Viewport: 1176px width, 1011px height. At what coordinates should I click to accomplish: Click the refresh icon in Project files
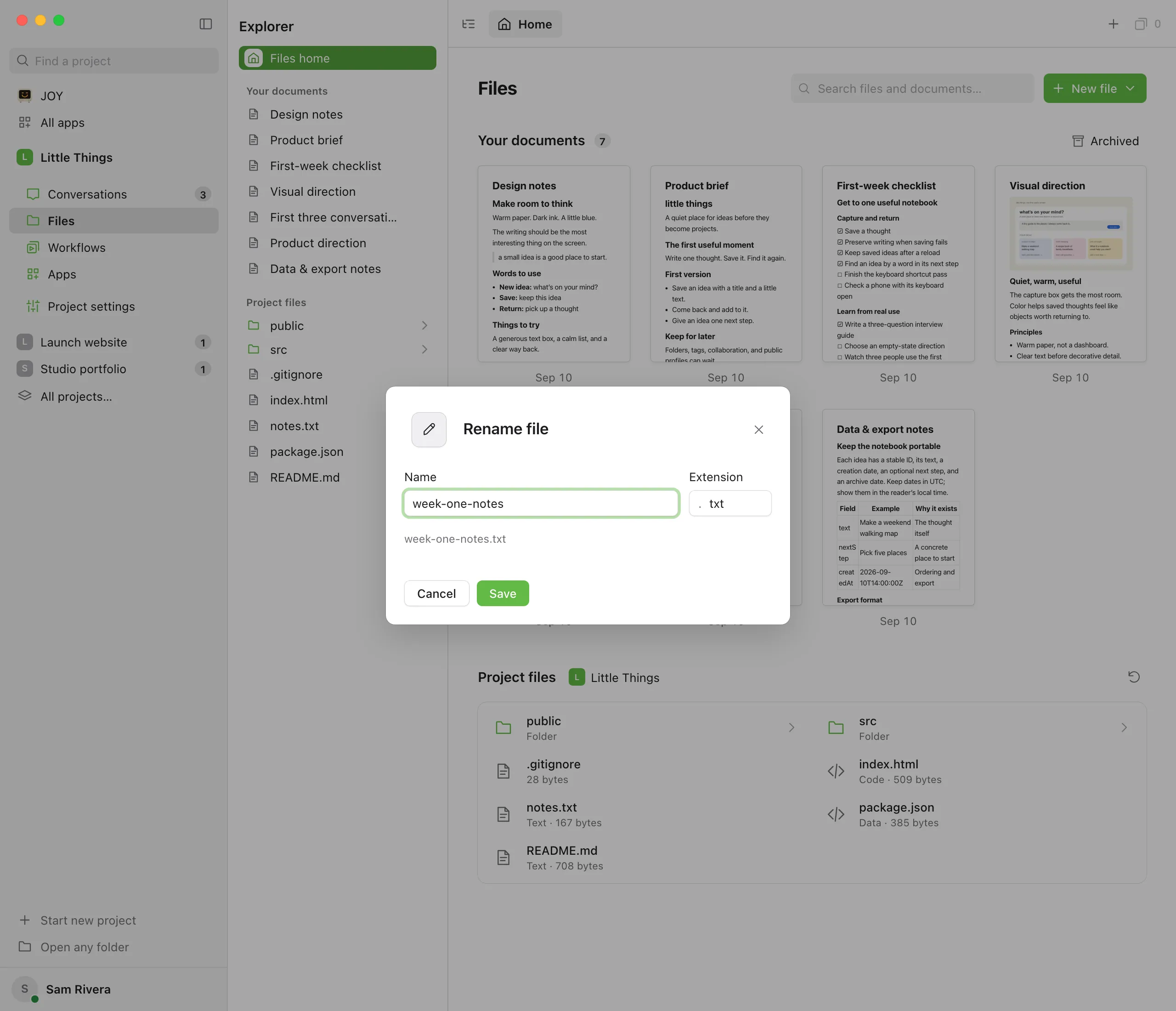(x=1133, y=676)
